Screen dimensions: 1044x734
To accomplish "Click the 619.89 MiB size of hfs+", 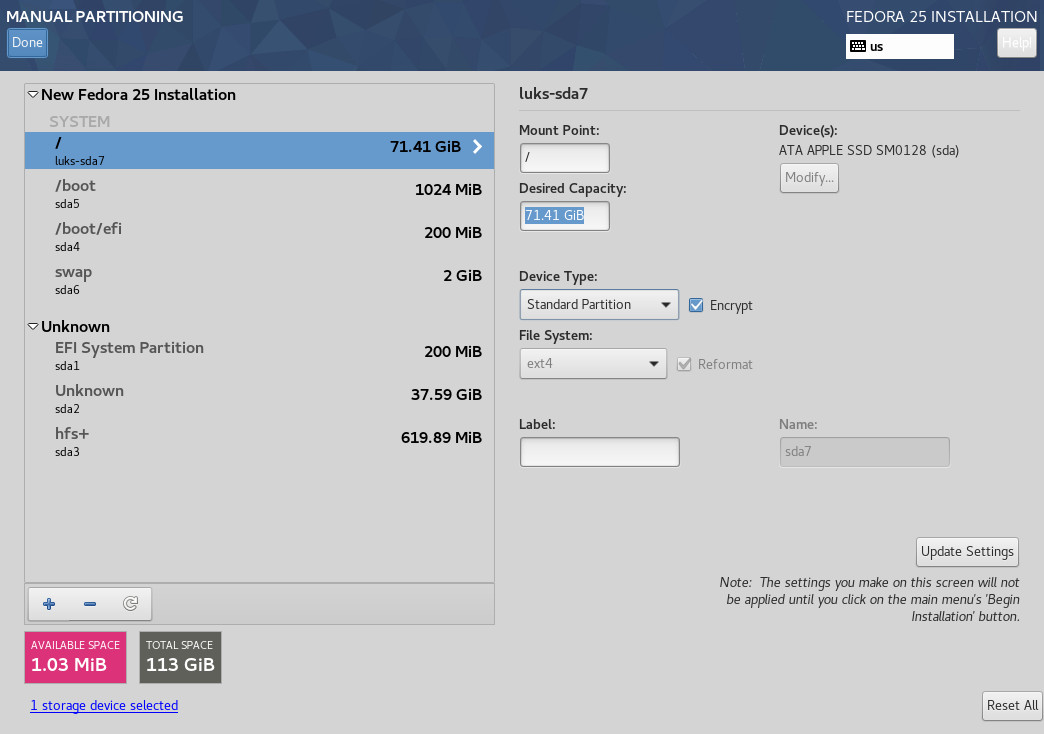I will pos(441,438).
